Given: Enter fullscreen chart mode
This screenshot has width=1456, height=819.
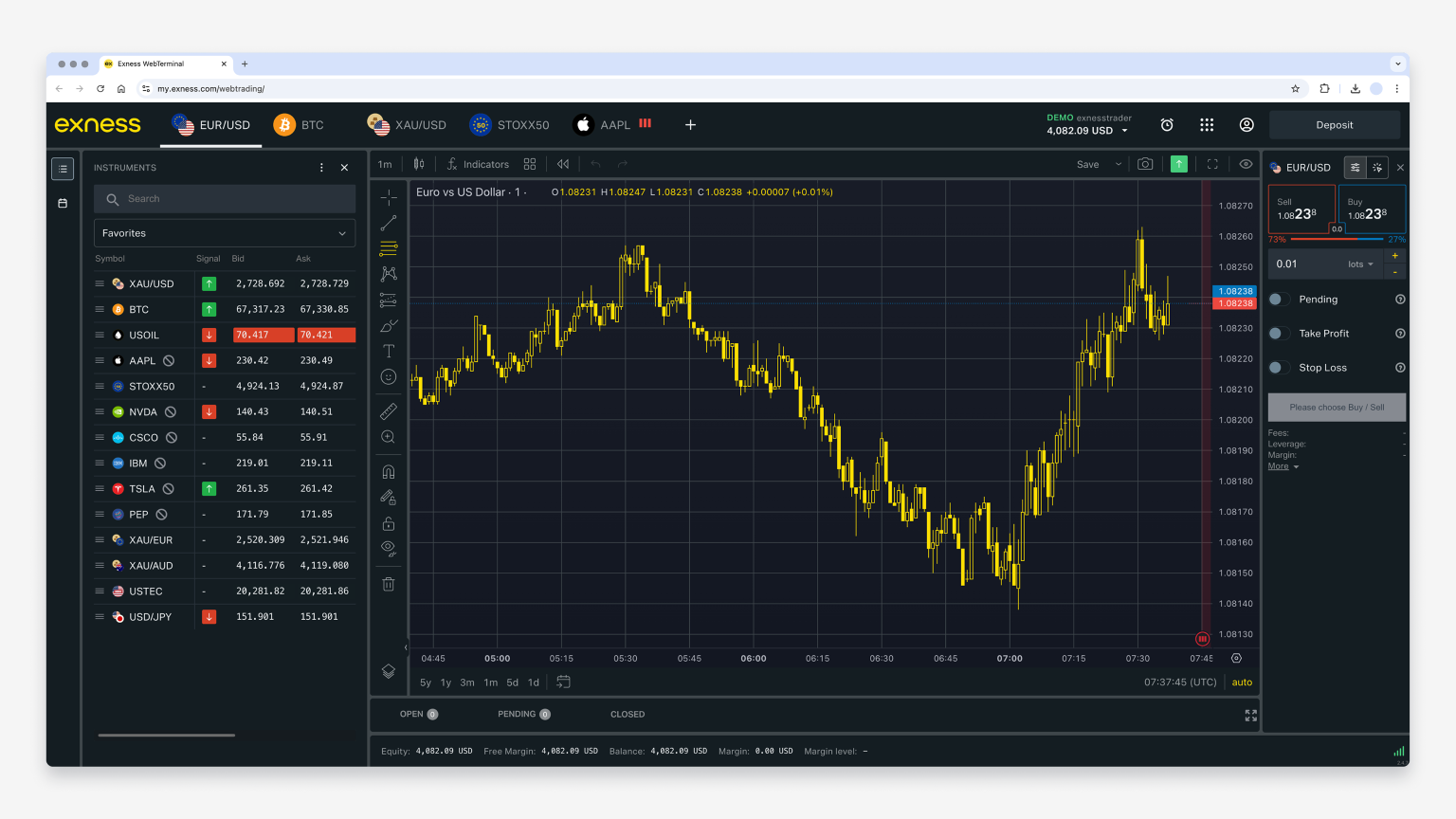Looking at the screenshot, I should [x=1212, y=164].
